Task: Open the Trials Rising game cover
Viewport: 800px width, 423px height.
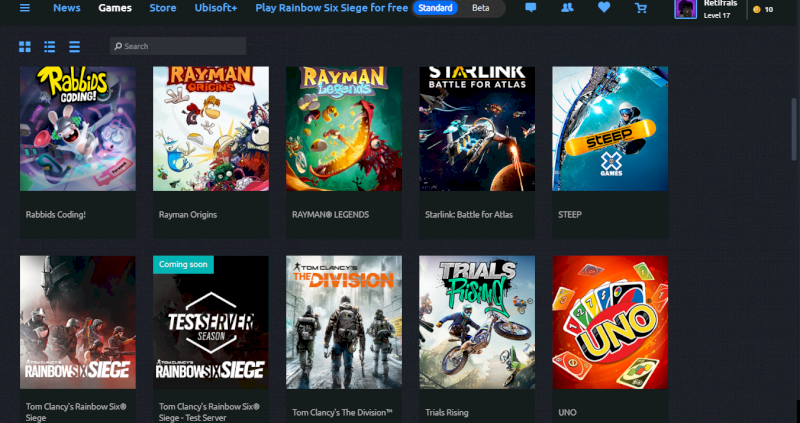Action: pyautogui.click(x=477, y=322)
